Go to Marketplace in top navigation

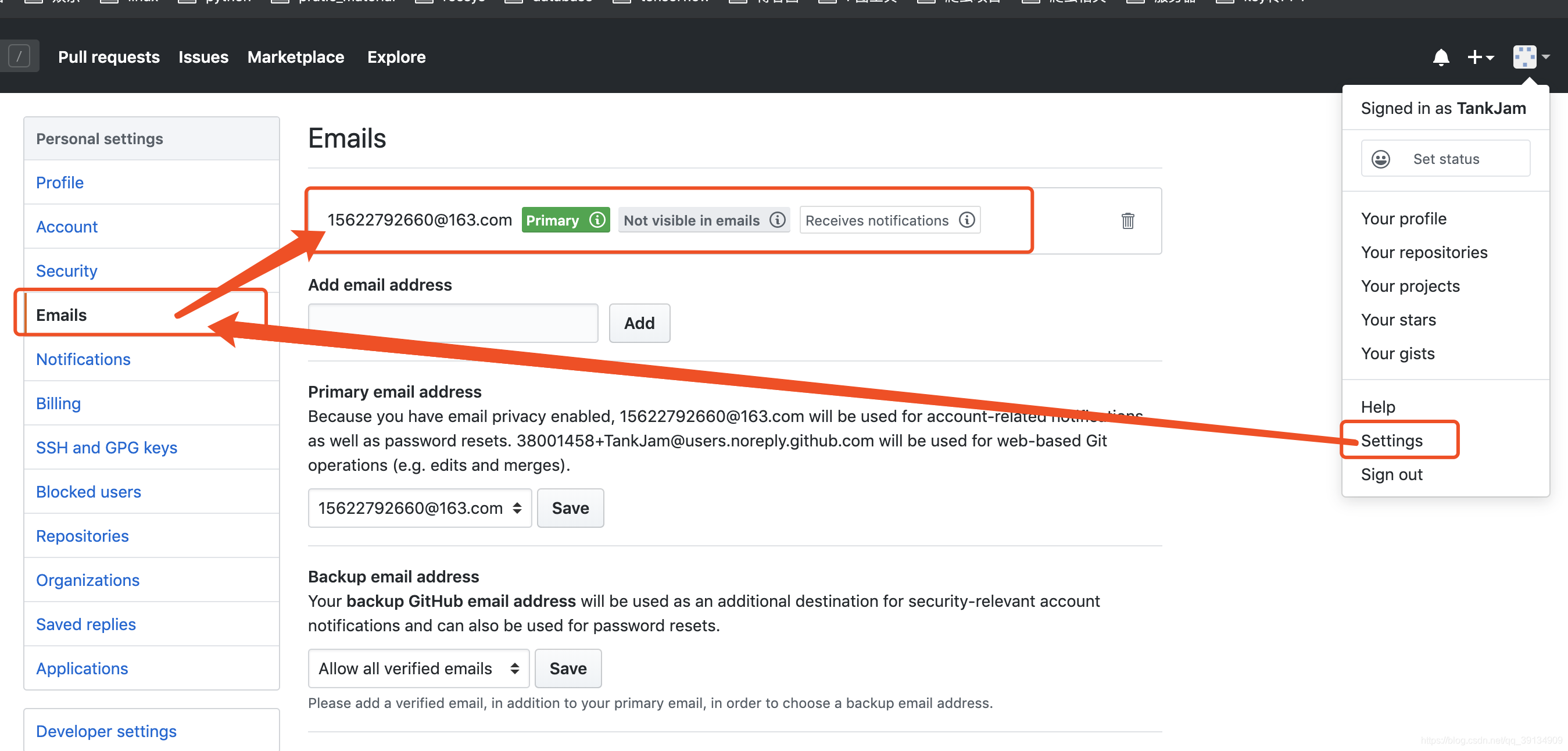pos(296,57)
